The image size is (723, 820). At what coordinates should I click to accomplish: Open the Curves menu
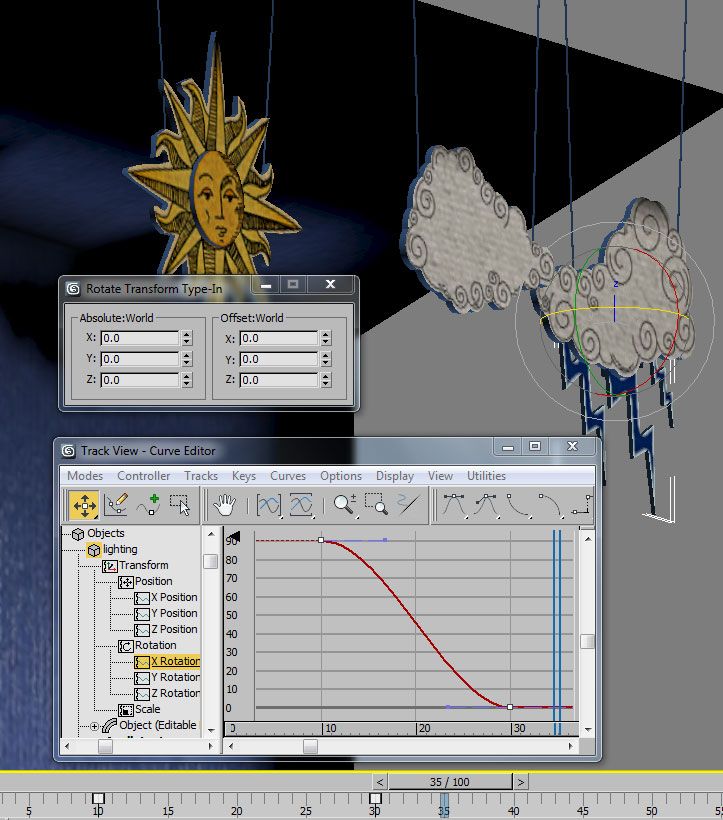(x=288, y=476)
